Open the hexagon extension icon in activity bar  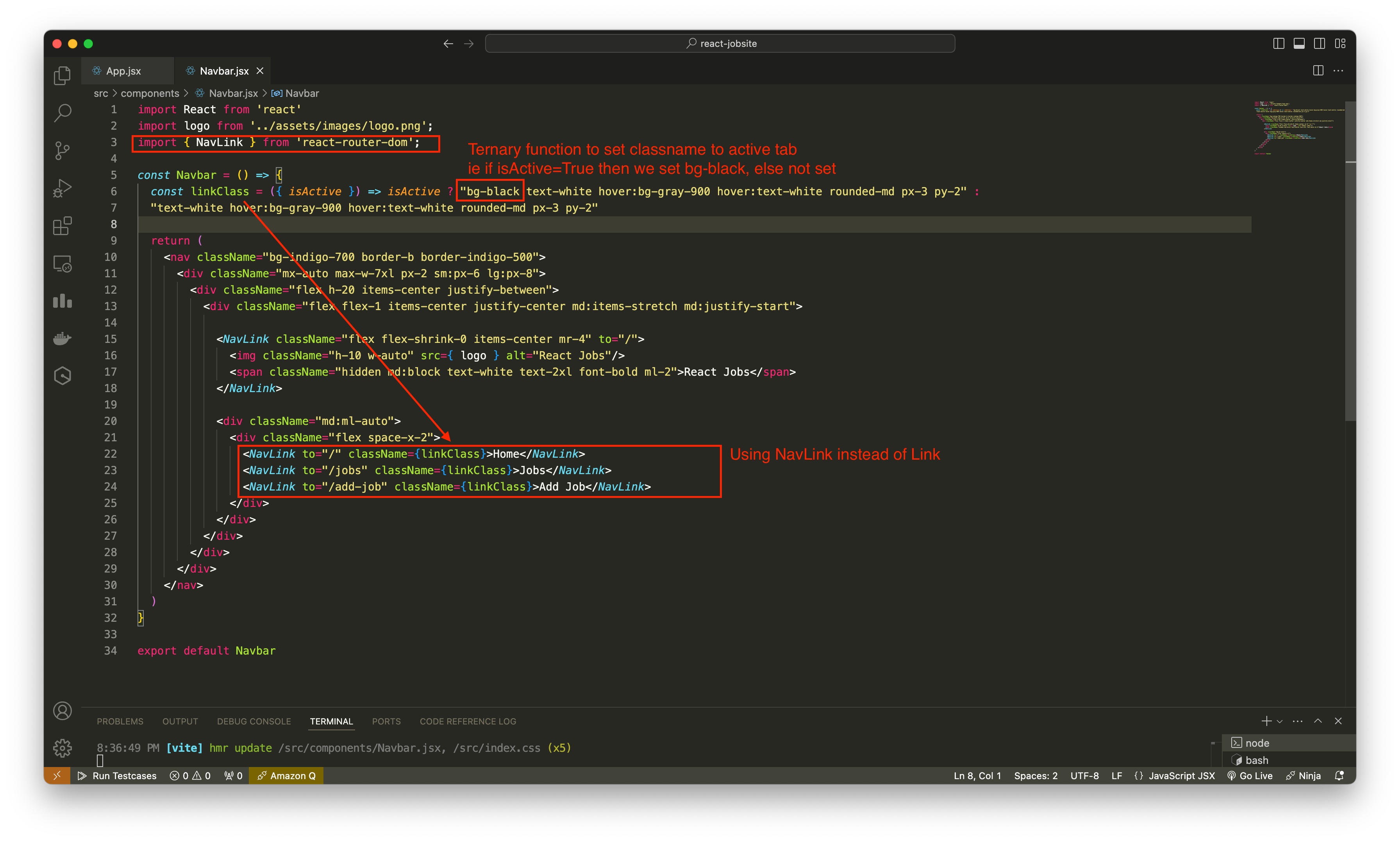62,376
